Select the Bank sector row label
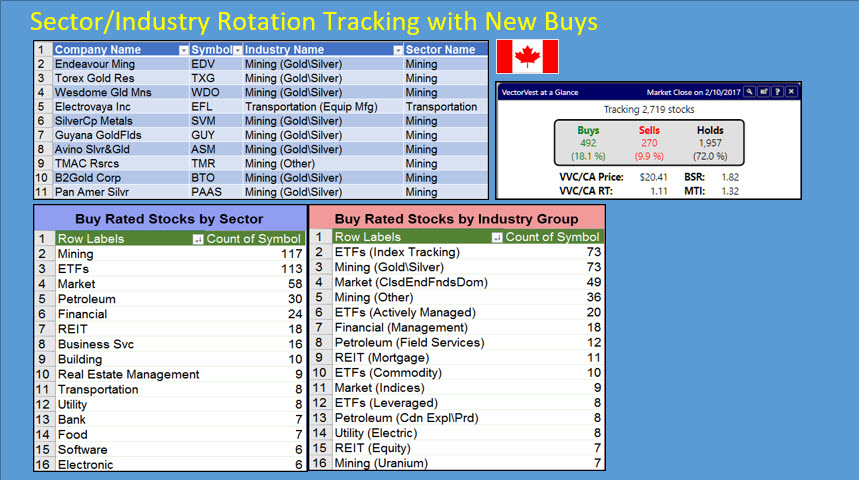This screenshot has height=480, width=859. (72, 420)
